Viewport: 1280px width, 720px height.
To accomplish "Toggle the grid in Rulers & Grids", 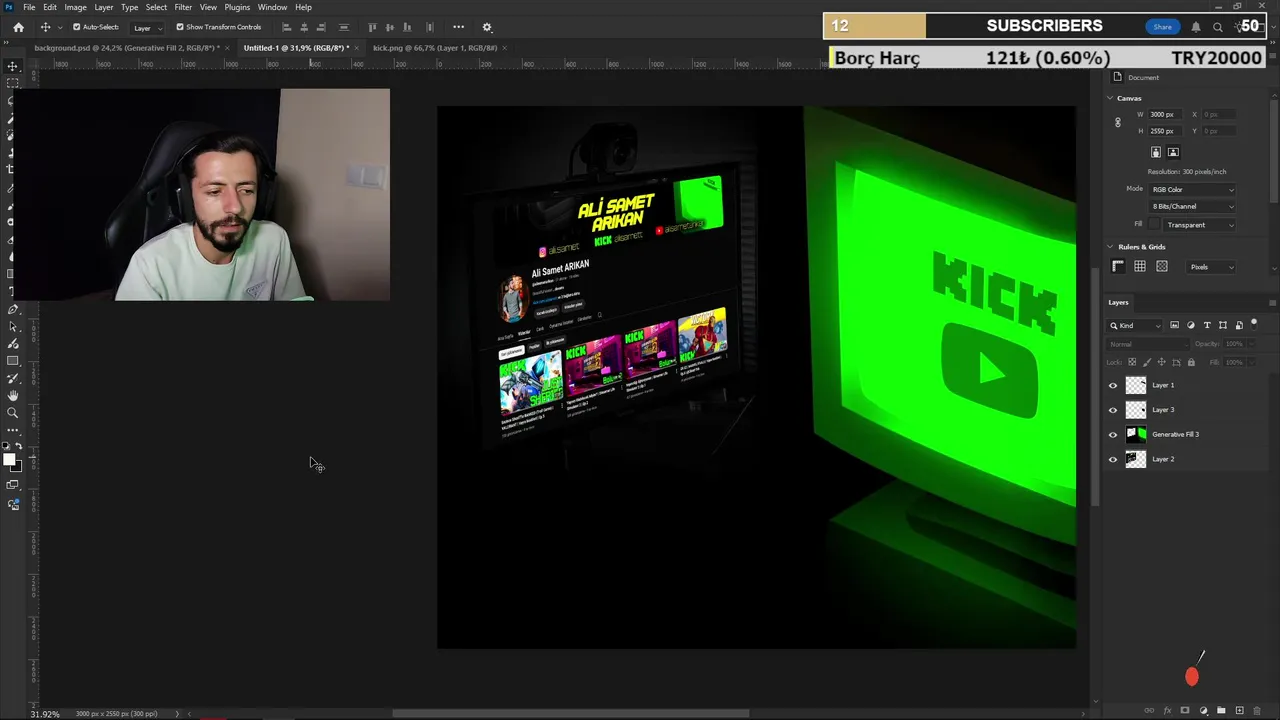I will point(1140,266).
